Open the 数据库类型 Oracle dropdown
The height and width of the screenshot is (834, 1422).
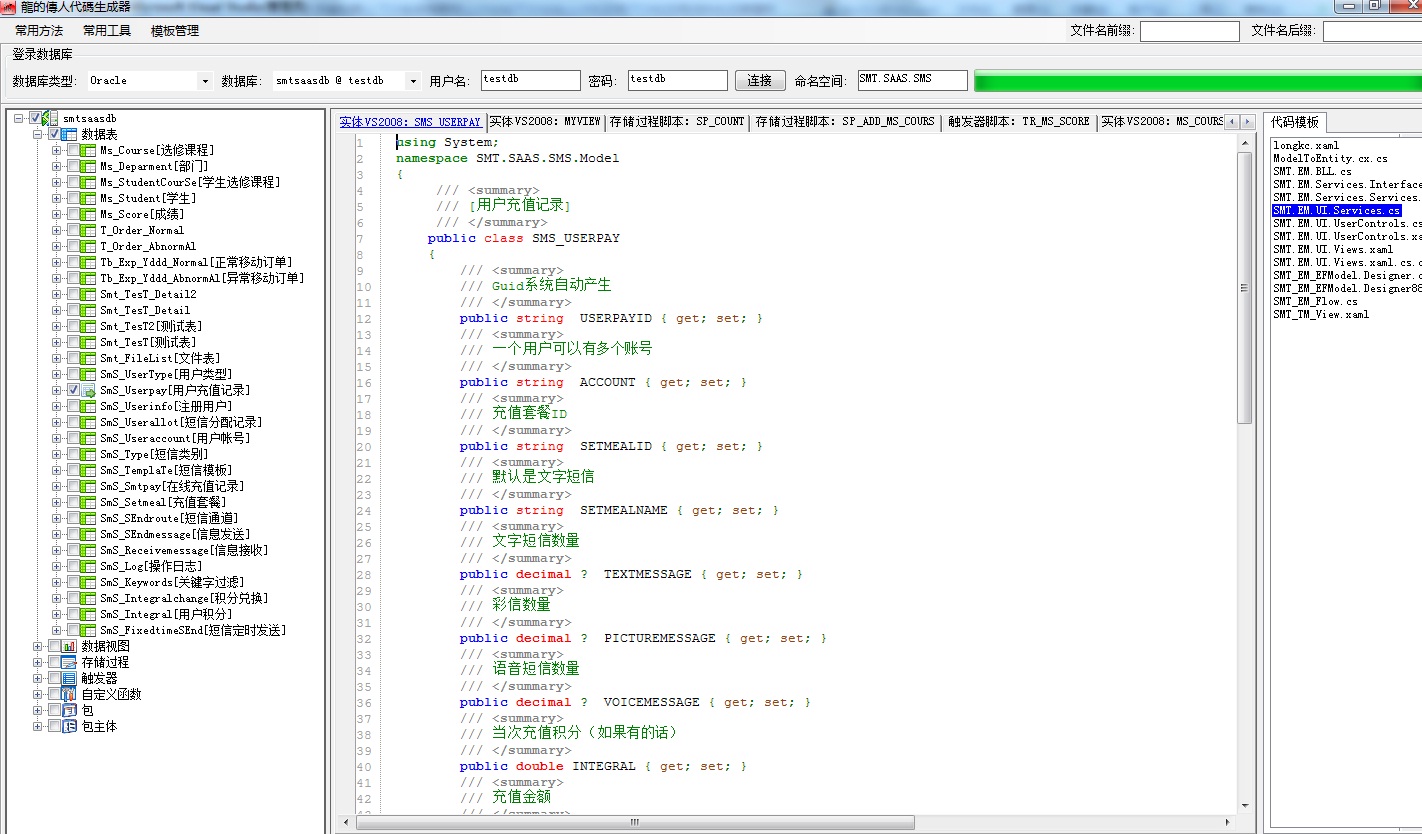(x=205, y=81)
